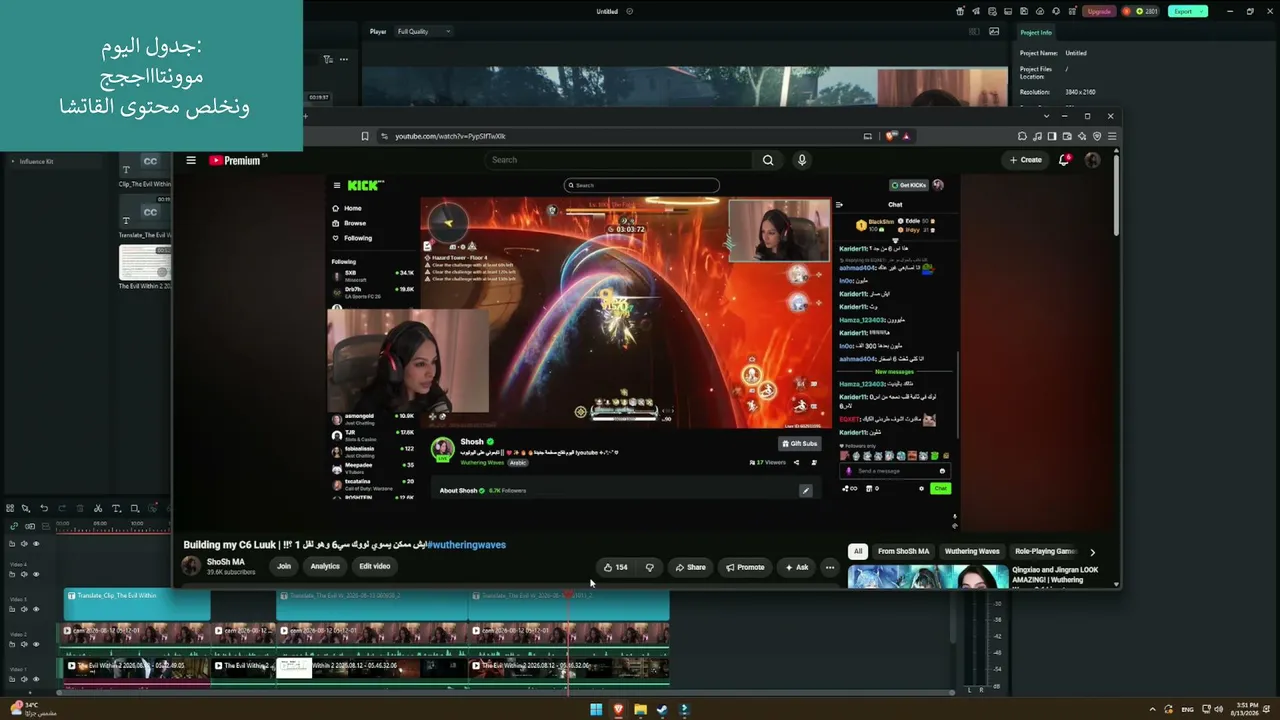Click the dislike thumbs-down button
1280x720 pixels.
pyautogui.click(x=650, y=567)
